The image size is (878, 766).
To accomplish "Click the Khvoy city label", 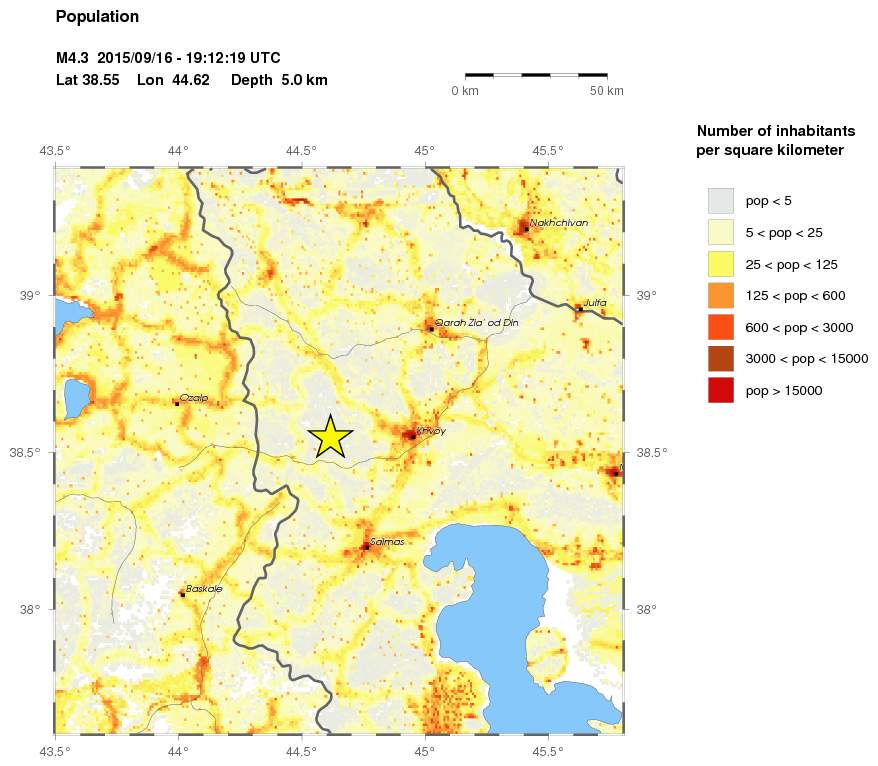I will [431, 431].
